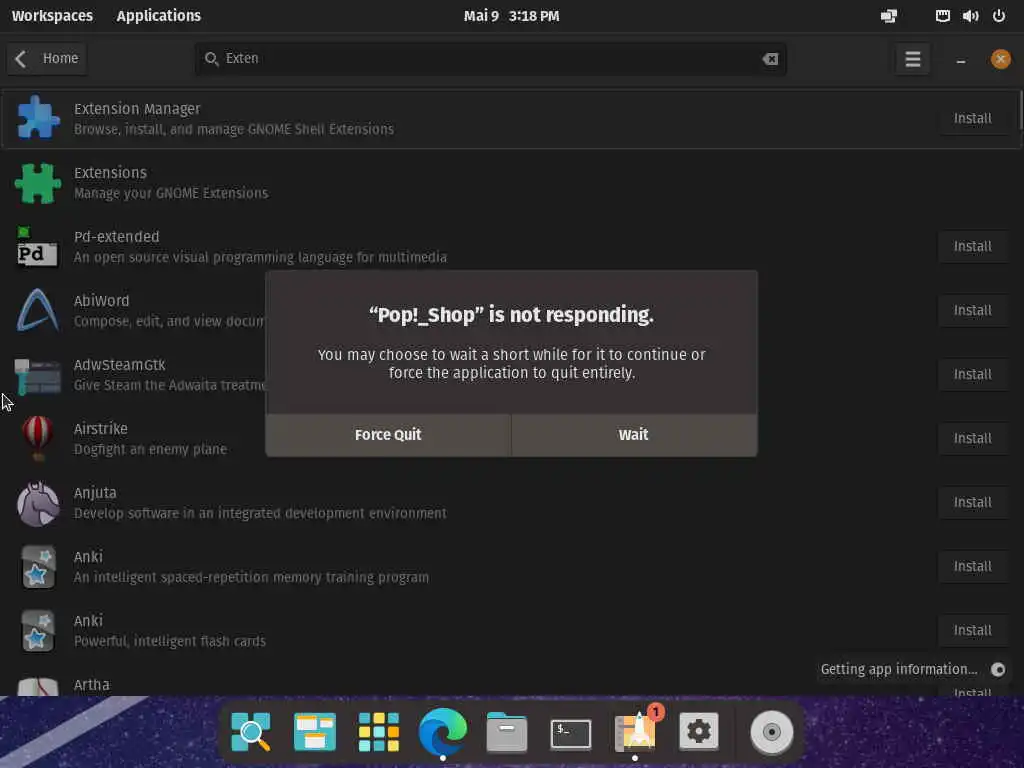Click the Airstrike balloon icon

coord(37,438)
